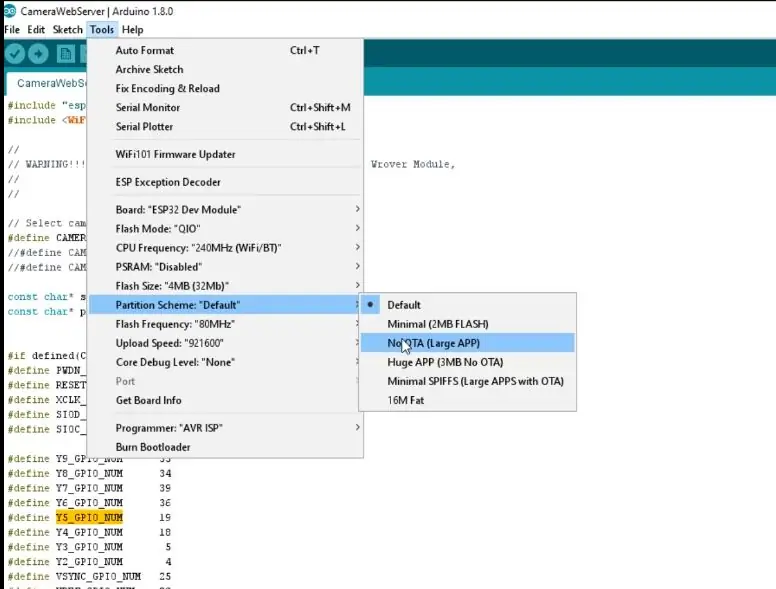Select No OTA (Large APP) partition option
This screenshot has height=589, width=776.
[x=468, y=343]
